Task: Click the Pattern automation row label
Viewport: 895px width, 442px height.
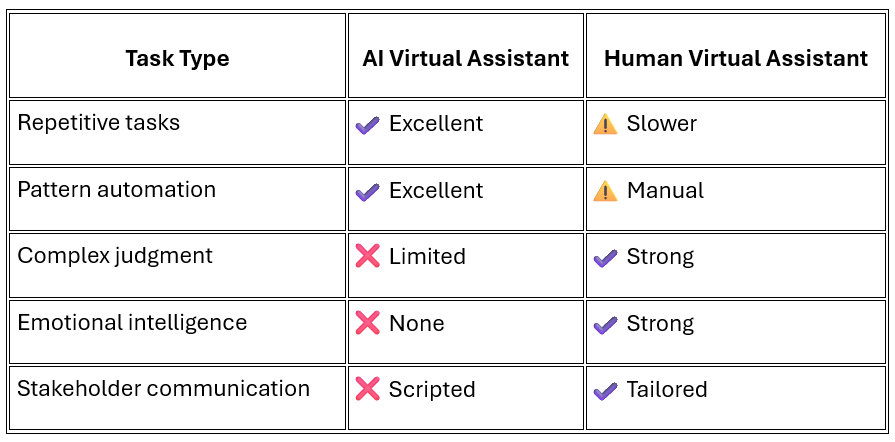Action: [116, 189]
